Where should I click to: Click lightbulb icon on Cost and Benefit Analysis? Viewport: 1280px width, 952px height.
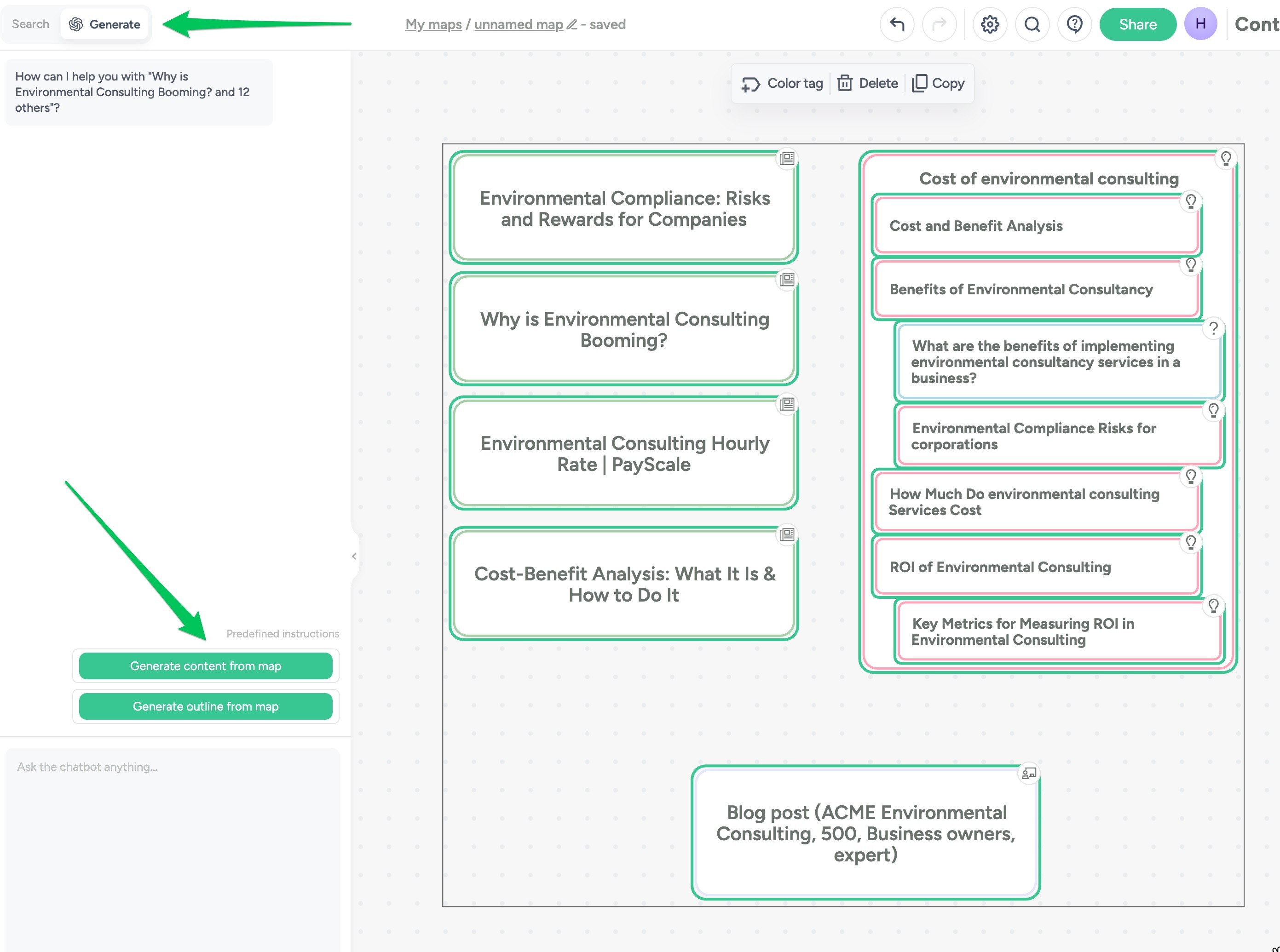pyautogui.click(x=1191, y=201)
